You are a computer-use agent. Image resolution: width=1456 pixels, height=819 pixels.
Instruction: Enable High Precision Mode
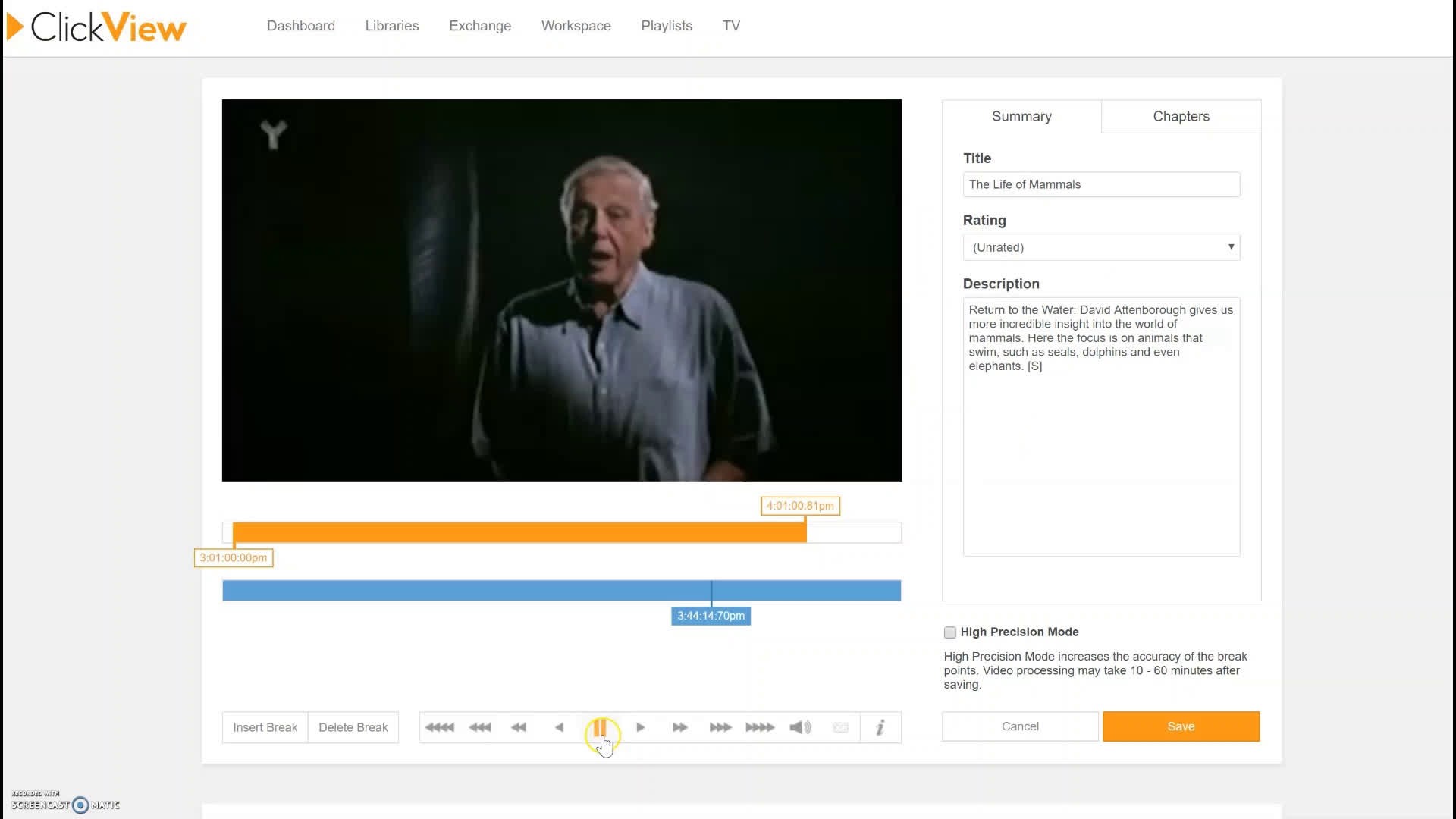(949, 632)
